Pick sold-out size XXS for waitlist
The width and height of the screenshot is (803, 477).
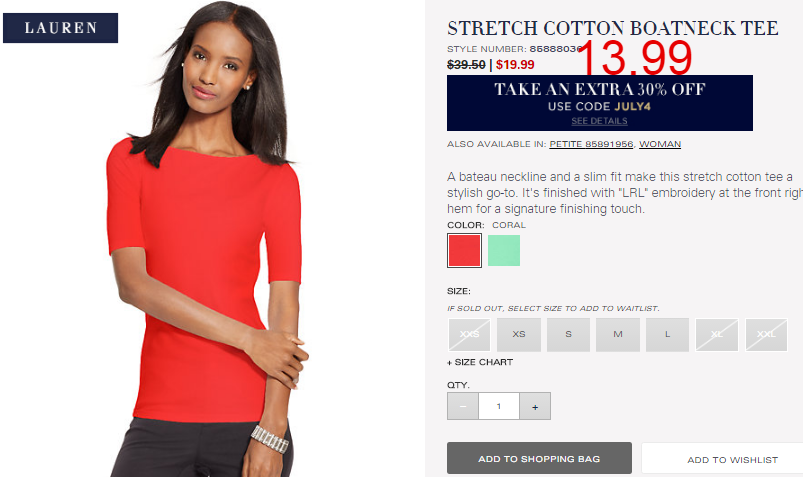point(469,335)
